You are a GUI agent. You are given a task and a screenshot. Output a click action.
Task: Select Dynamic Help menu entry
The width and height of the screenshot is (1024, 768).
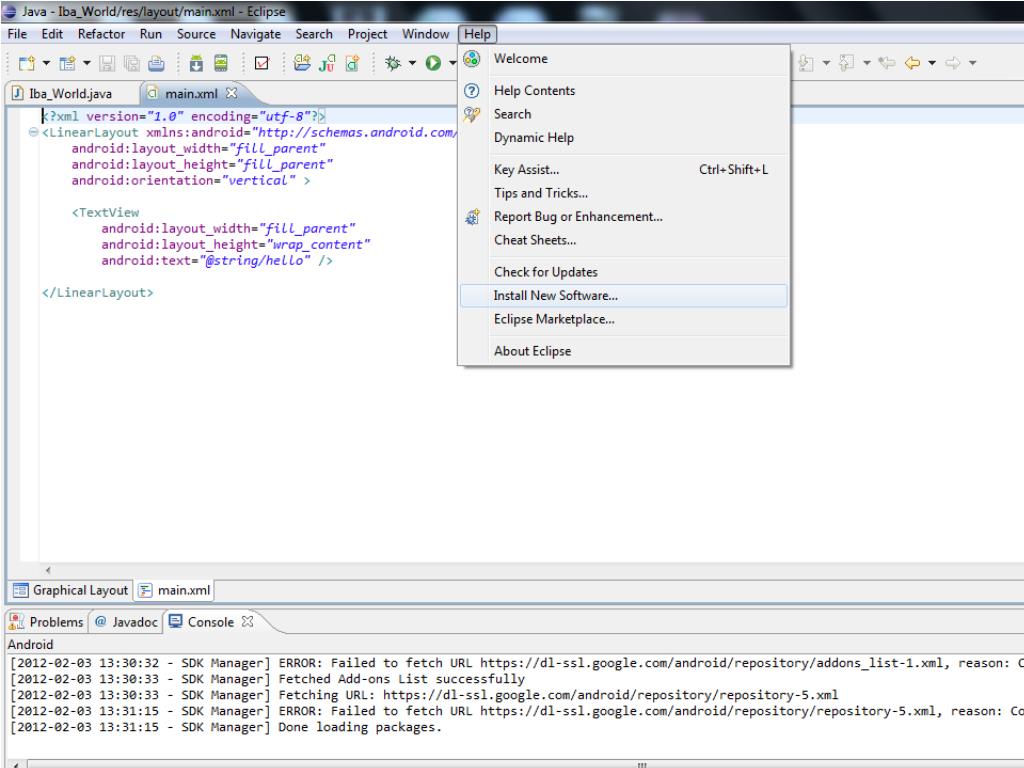coord(624,138)
